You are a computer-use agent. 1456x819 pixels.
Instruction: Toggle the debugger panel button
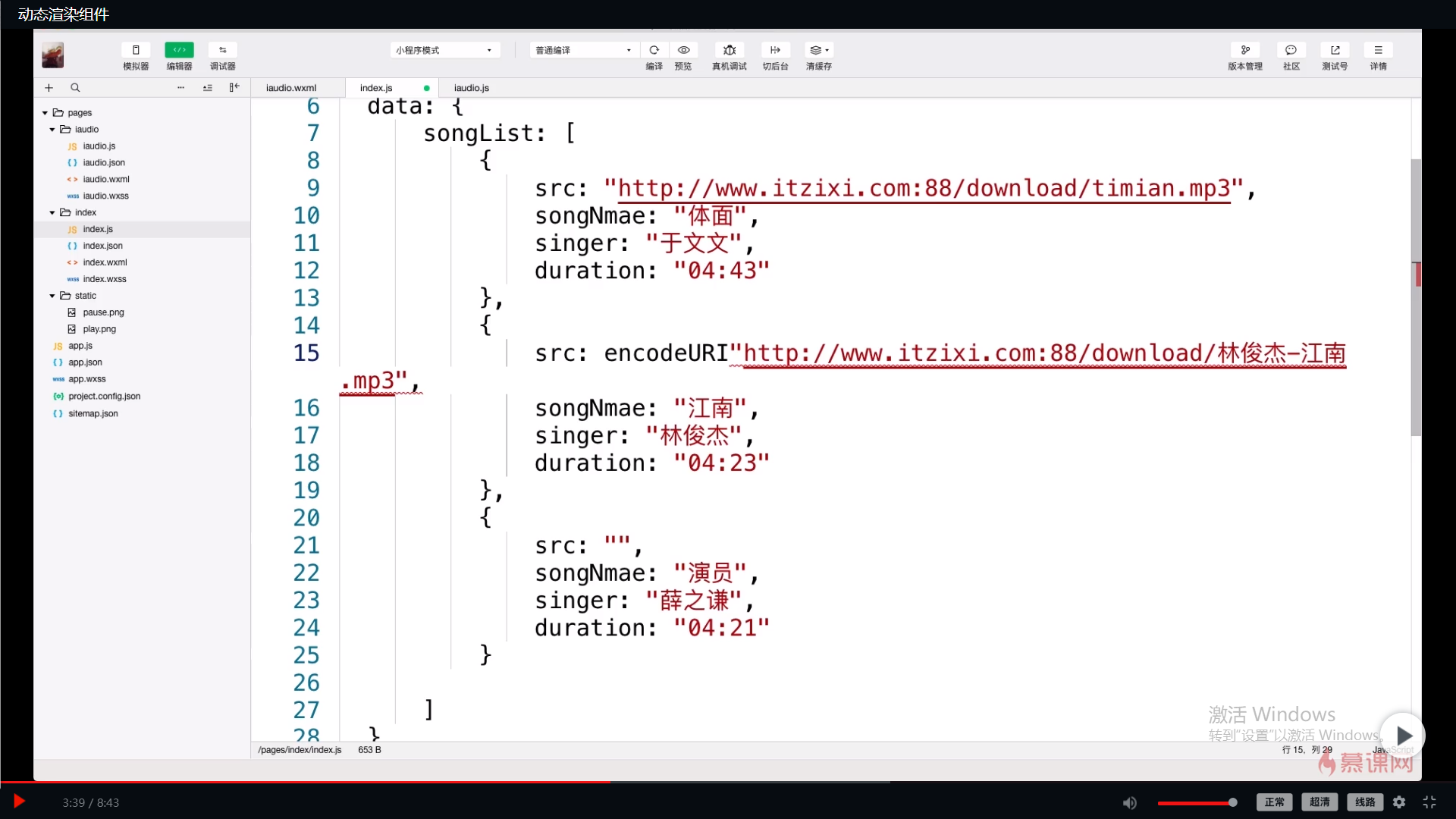pyautogui.click(x=222, y=50)
